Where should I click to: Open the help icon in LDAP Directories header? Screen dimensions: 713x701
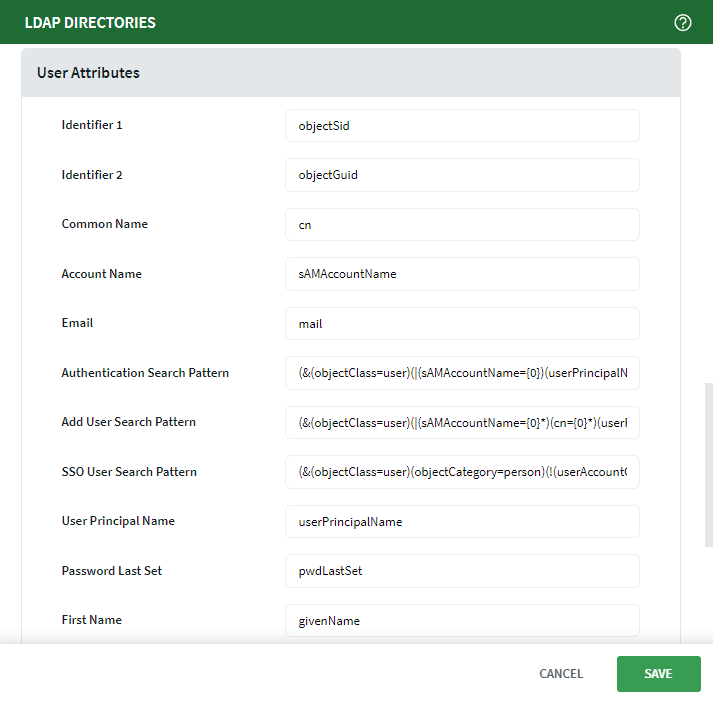[x=683, y=22]
